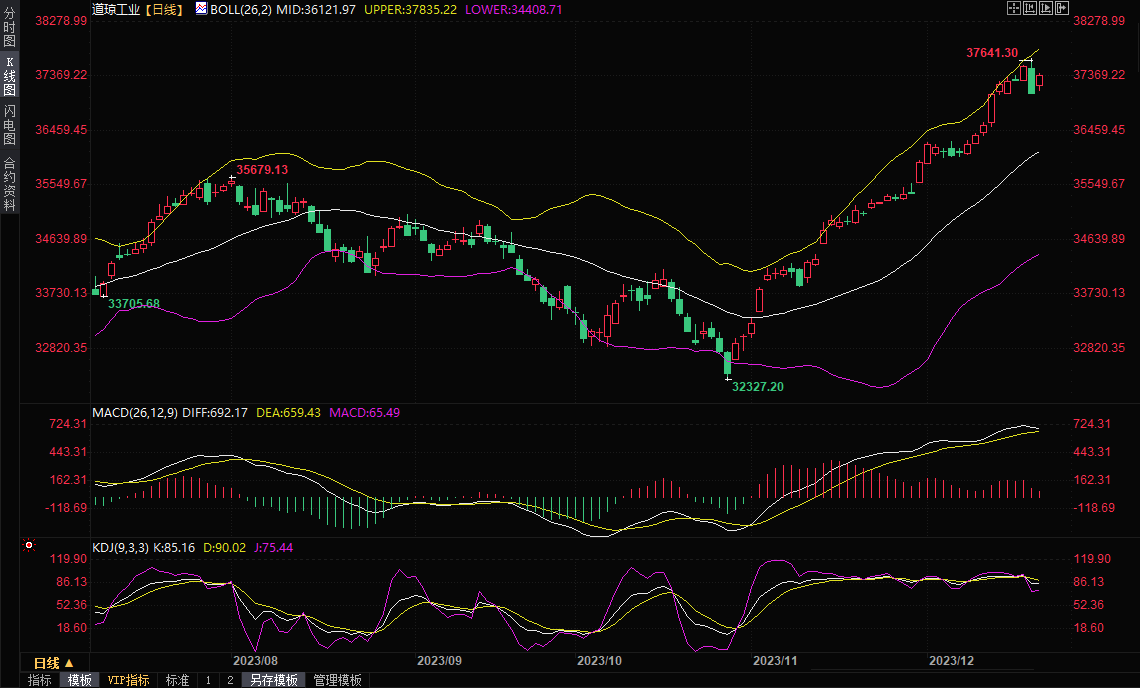Image resolution: width=1140 pixels, height=688 pixels.
Task: Choose the 标准 template
Action: pyautogui.click(x=177, y=680)
